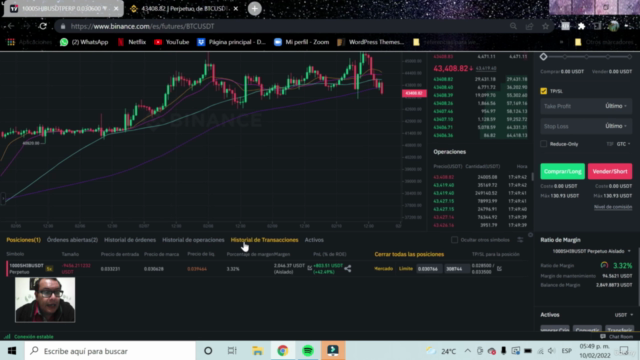Enable the Reduce-Only checkbox
The image size is (640, 360).
[x=544, y=144]
